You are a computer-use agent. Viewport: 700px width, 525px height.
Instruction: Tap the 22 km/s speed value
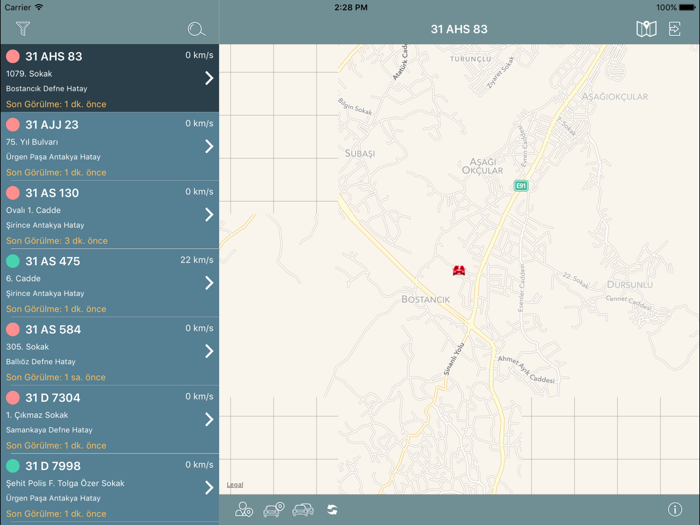coord(197,260)
